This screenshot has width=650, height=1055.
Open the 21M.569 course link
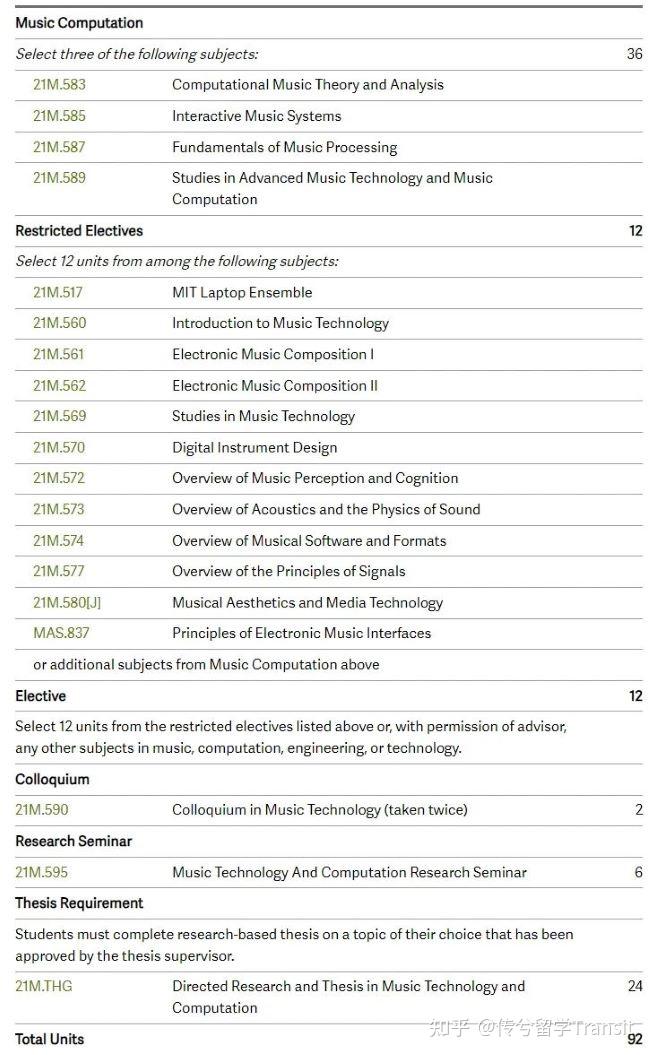[x=59, y=416]
